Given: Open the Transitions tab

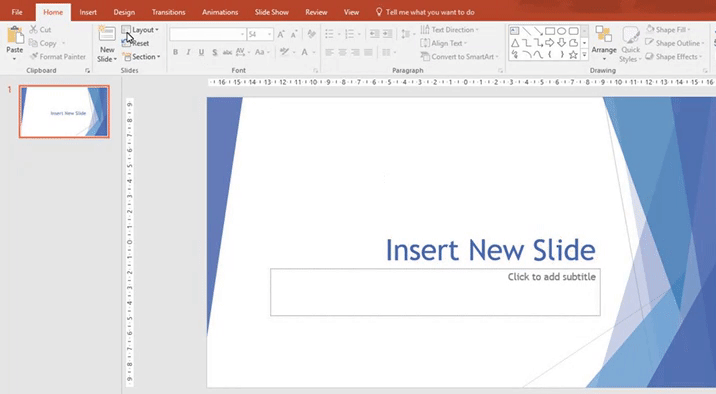Looking at the screenshot, I should [x=168, y=12].
